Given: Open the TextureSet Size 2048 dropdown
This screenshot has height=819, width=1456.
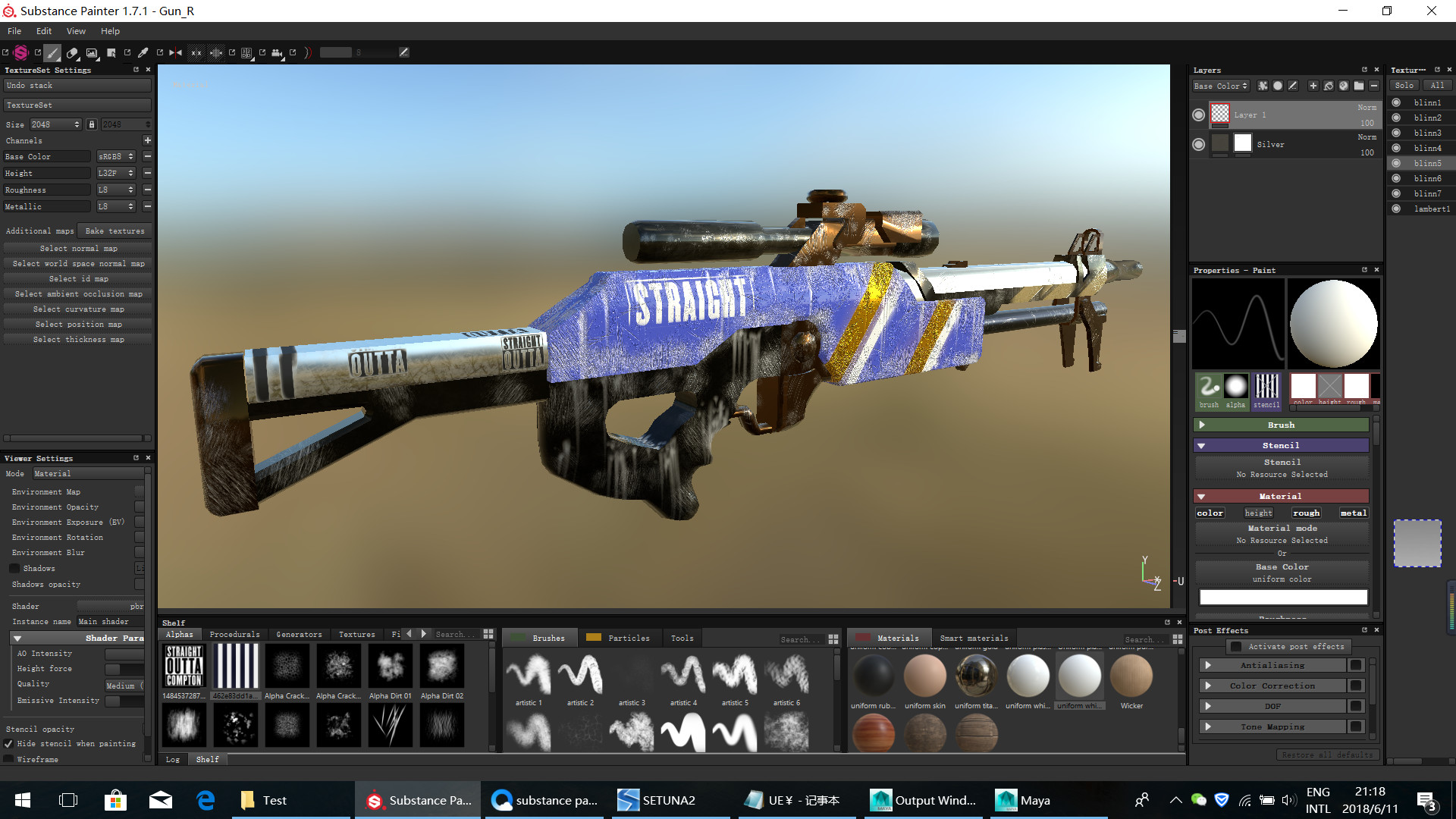Looking at the screenshot, I should tap(55, 124).
